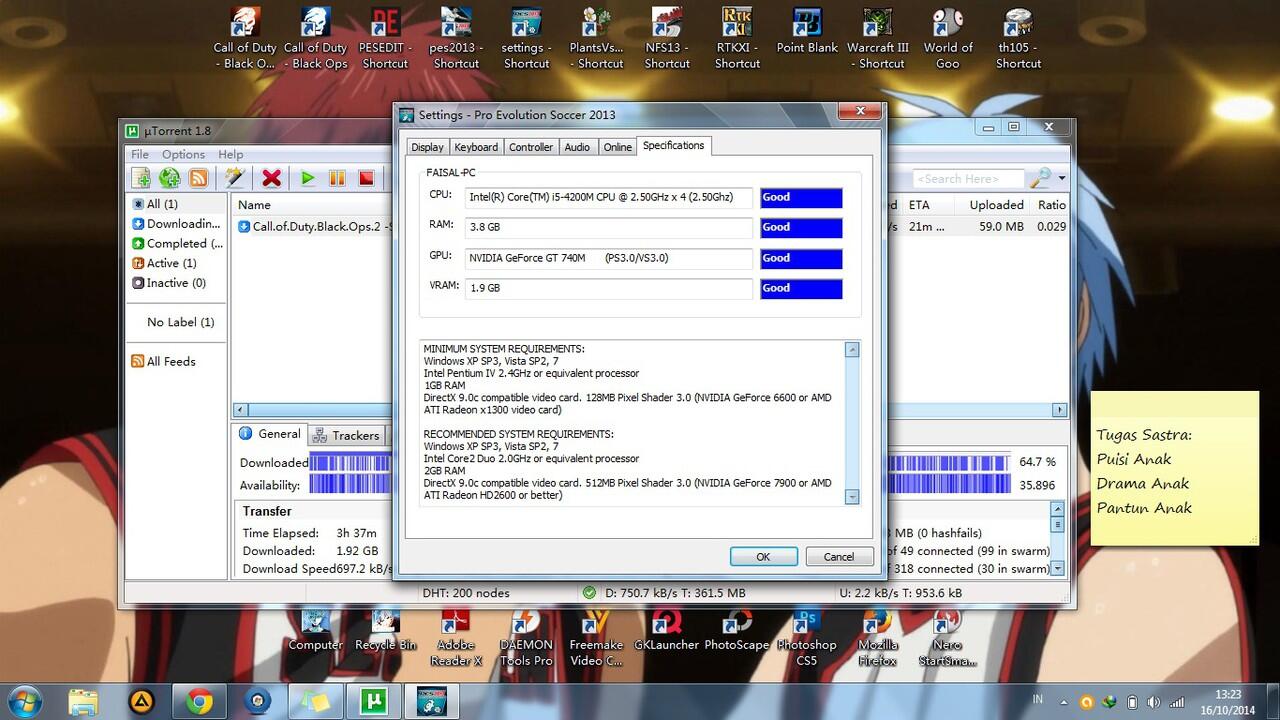The width and height of the screenshot is (1280, 720).
Task: Click the volume speaker tray icon
Action: click(1155, 701)
